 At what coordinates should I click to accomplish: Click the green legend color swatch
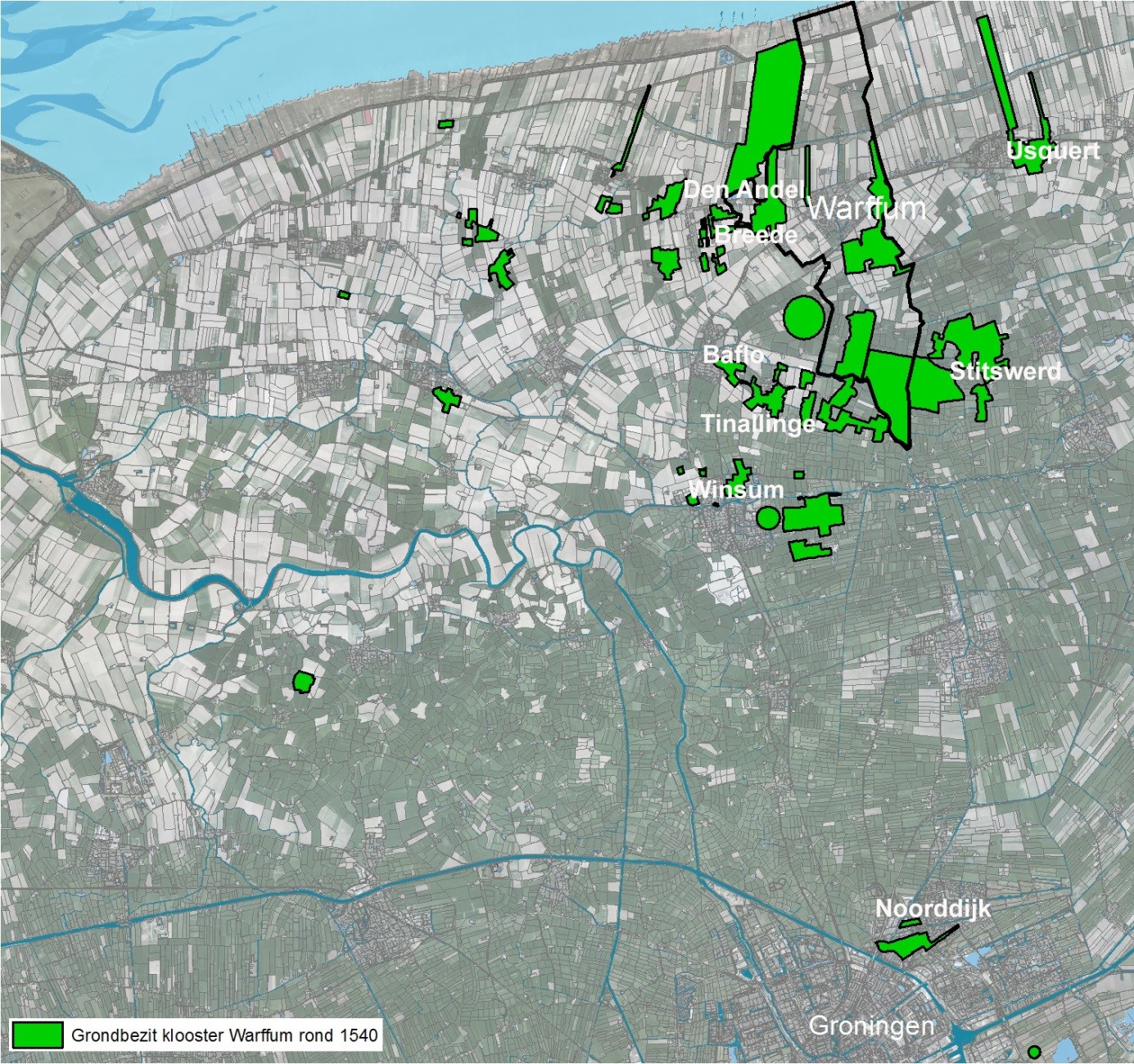click(38, 1035)
